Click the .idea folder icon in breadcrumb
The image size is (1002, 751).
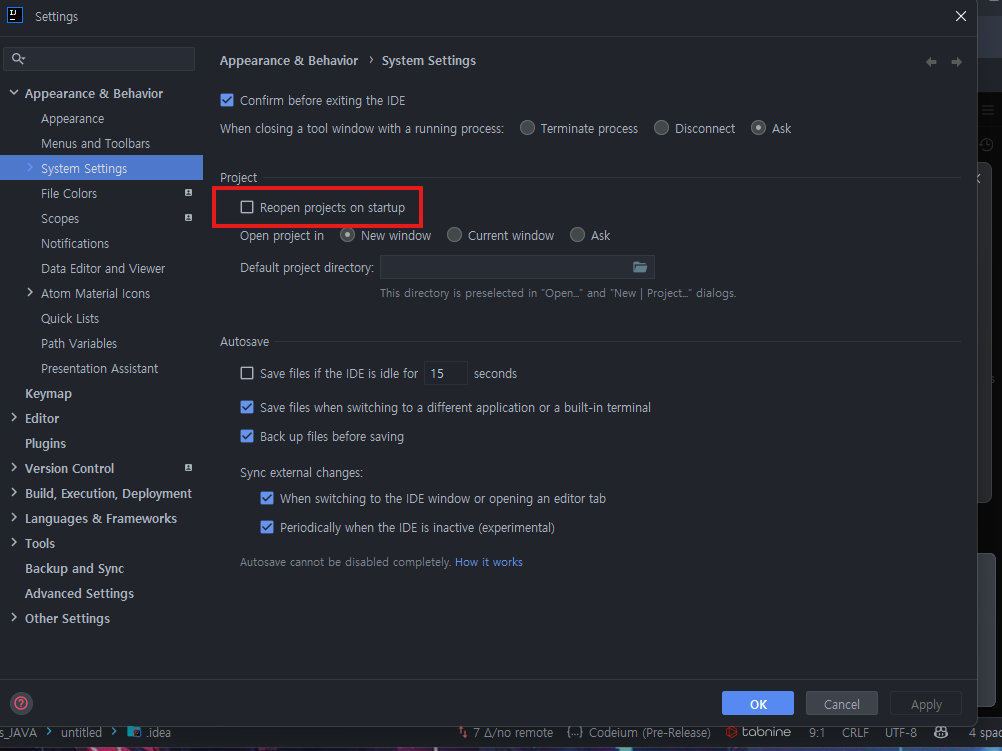134,732
